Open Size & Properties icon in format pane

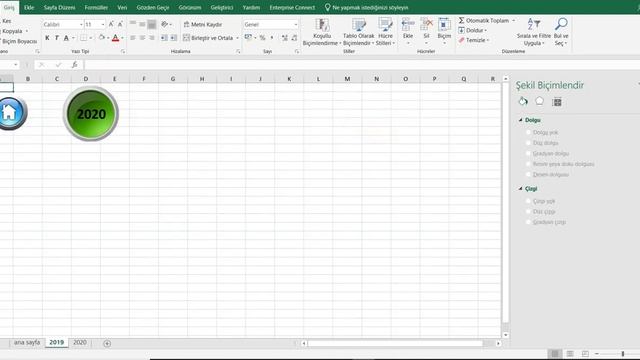(x=557, y=102)
